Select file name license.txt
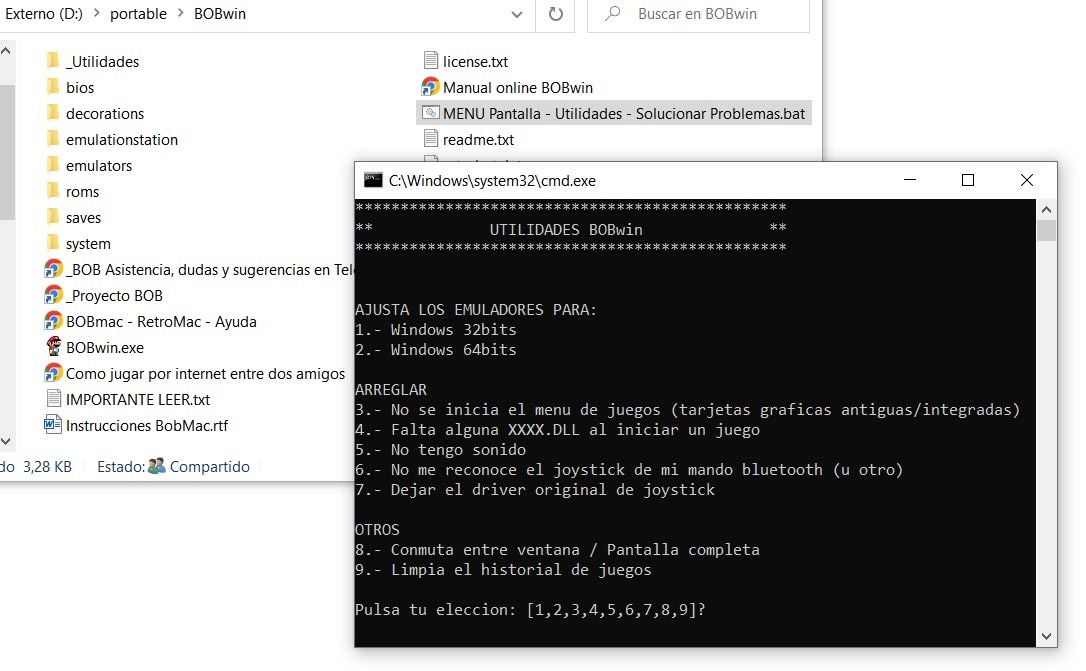Image resolution: width=1086 pixels, height=671 pixels. [475, 62]
